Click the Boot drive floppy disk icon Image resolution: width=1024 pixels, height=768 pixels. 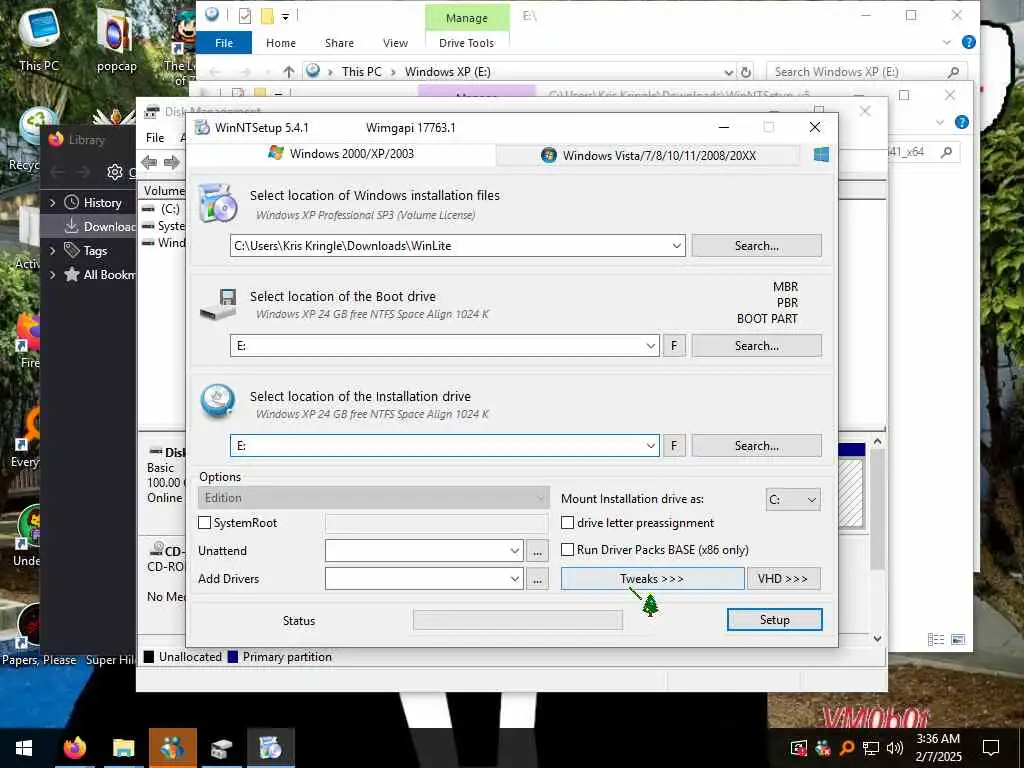[217, 304]
